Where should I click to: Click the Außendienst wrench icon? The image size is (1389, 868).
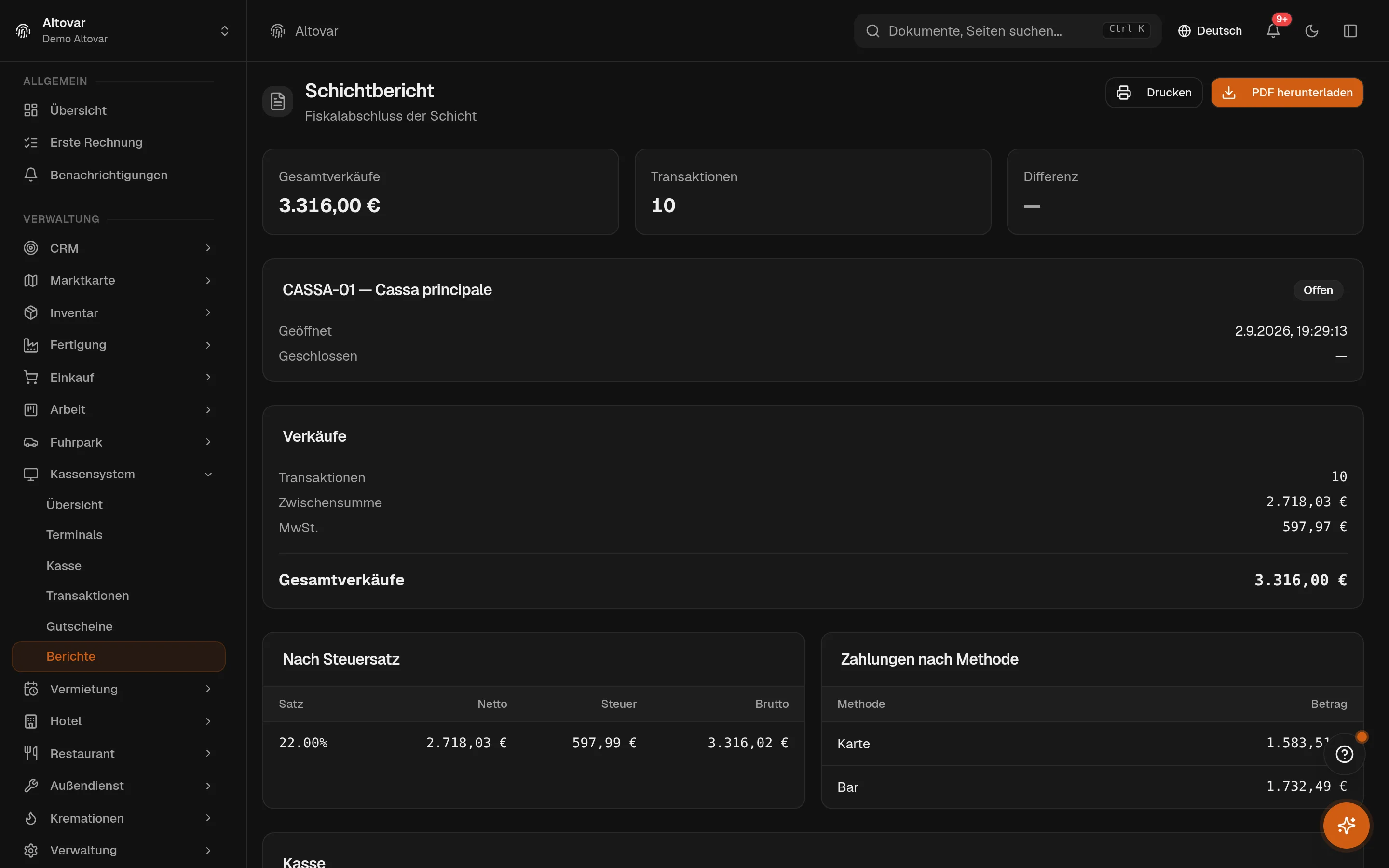coord(31,786)
